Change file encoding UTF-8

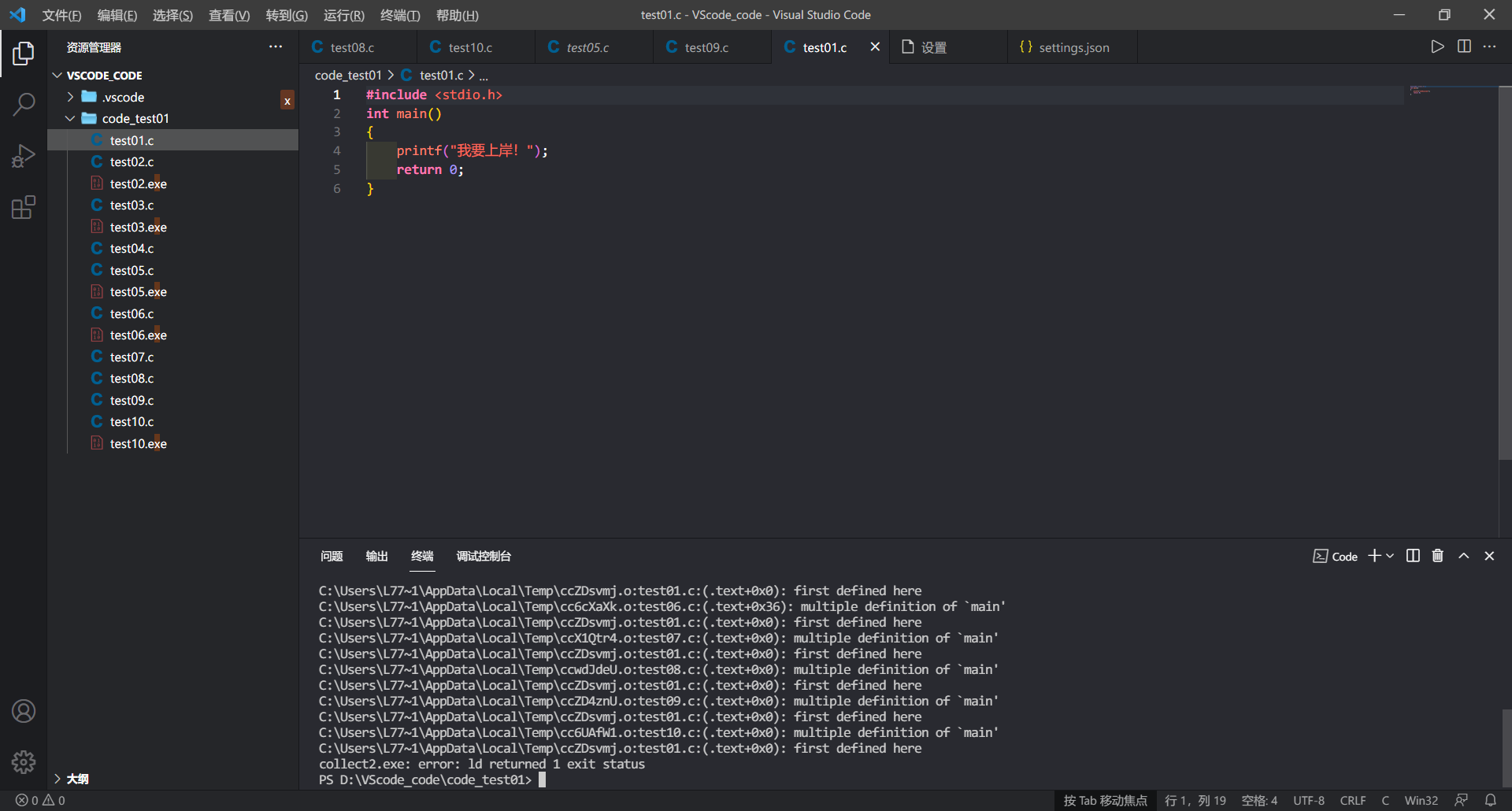tap(1308, 800)
